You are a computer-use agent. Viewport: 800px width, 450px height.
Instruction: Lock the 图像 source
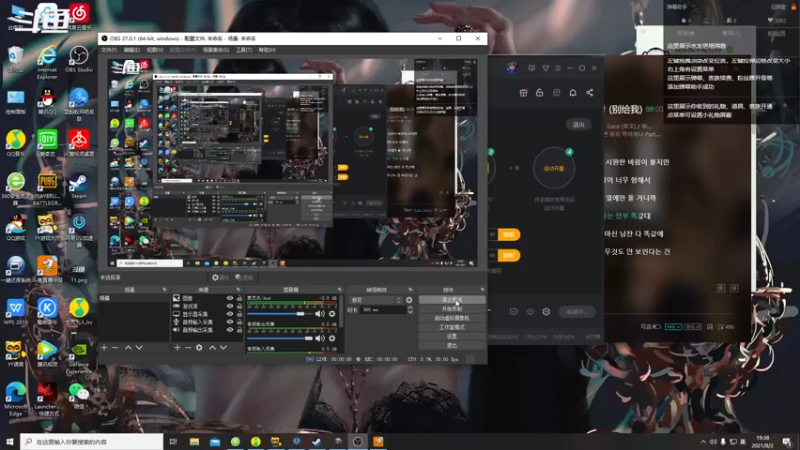click(x=239, y=298)
